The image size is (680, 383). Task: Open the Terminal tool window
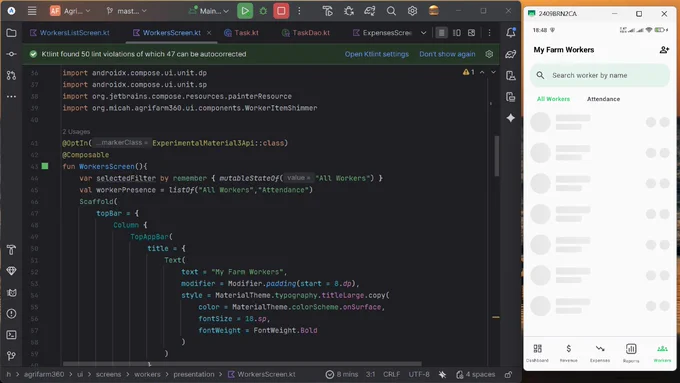12,335
